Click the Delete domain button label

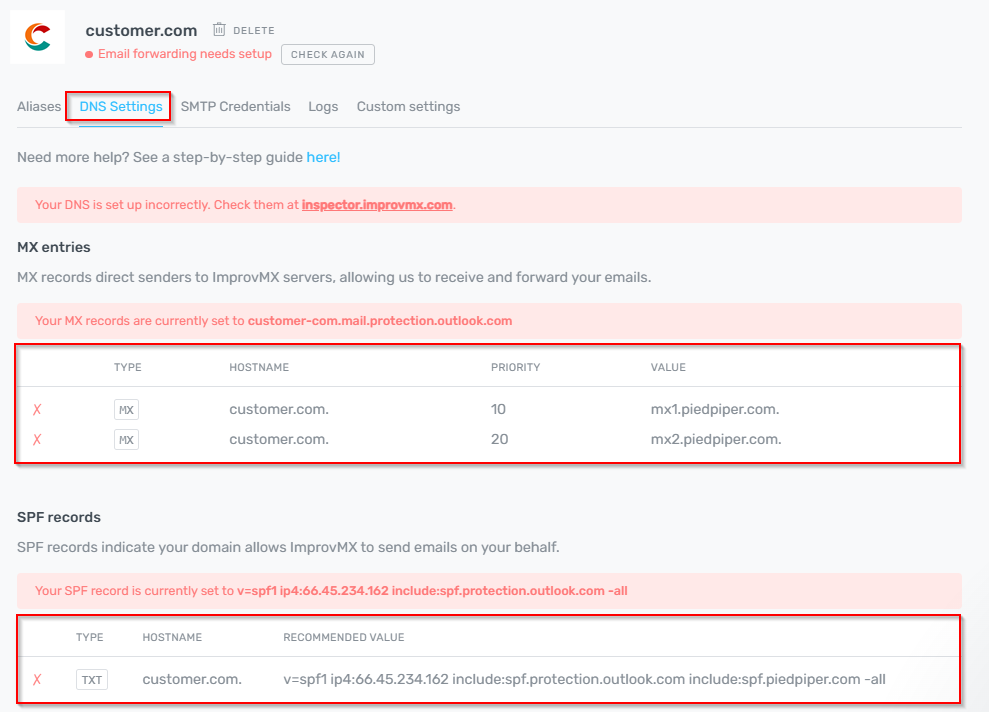pyautogui.click(x=254, y=31)
